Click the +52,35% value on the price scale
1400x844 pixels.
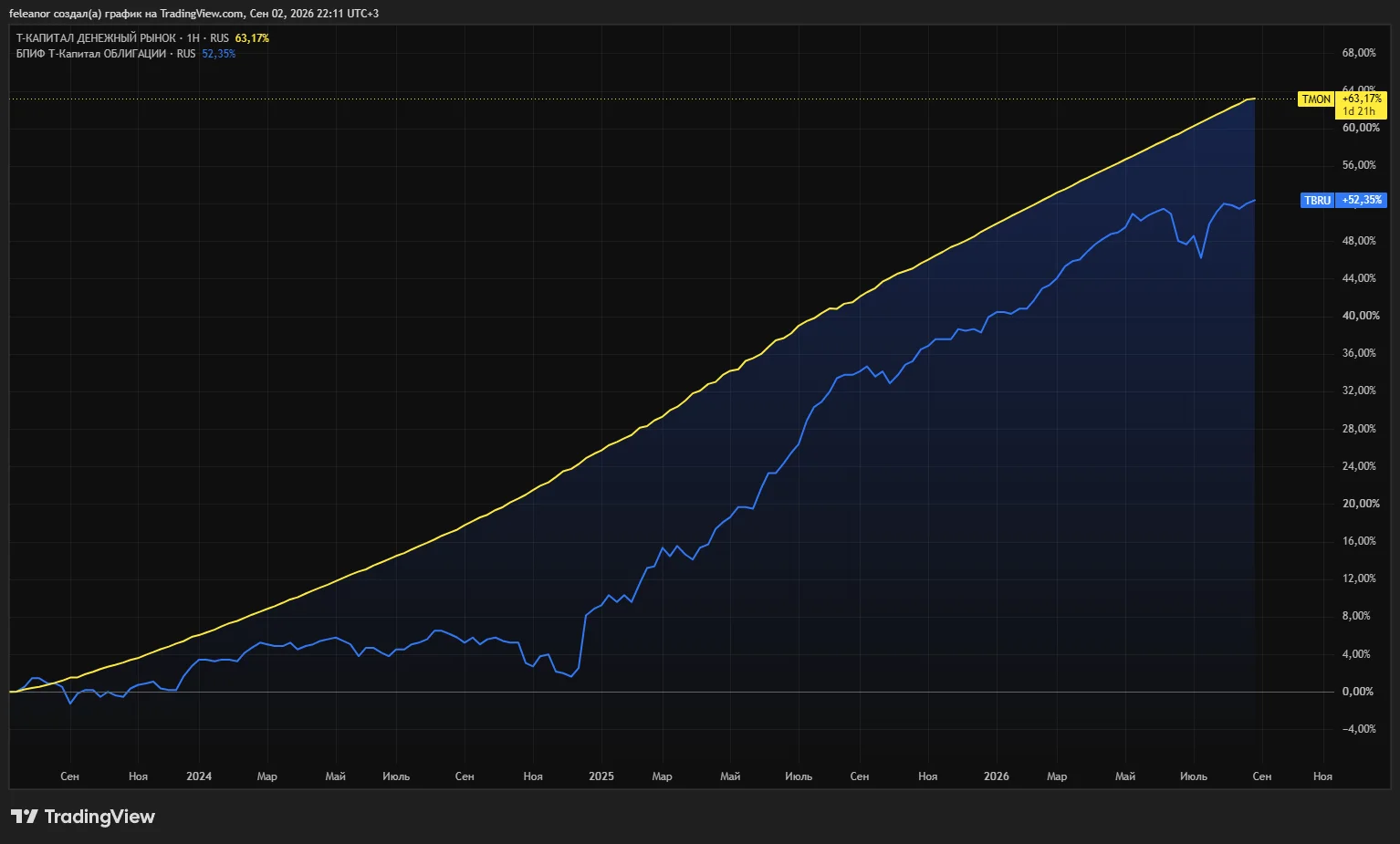click(x=1362, y=200)
